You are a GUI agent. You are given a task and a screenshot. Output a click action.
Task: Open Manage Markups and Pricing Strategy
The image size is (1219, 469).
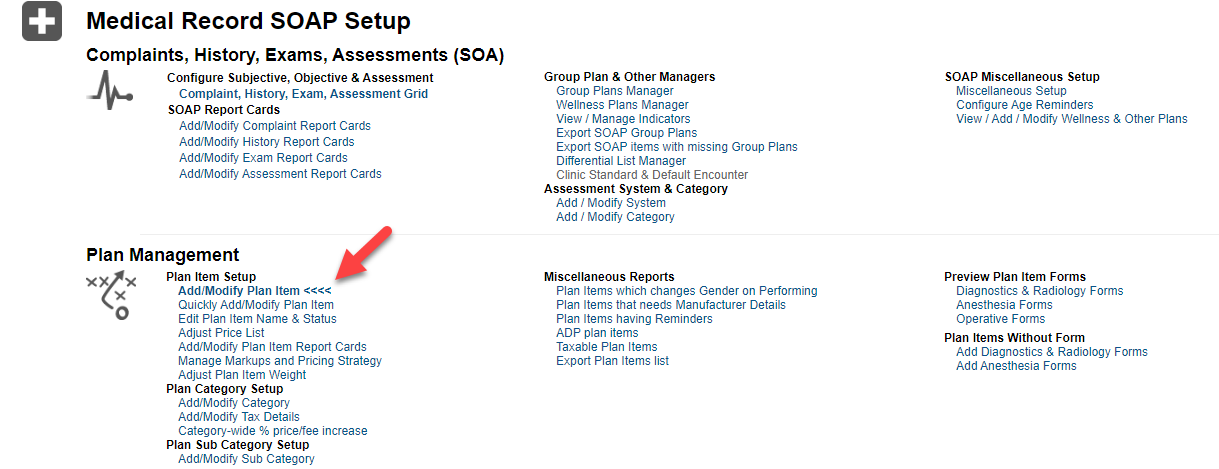pos(280,361)
